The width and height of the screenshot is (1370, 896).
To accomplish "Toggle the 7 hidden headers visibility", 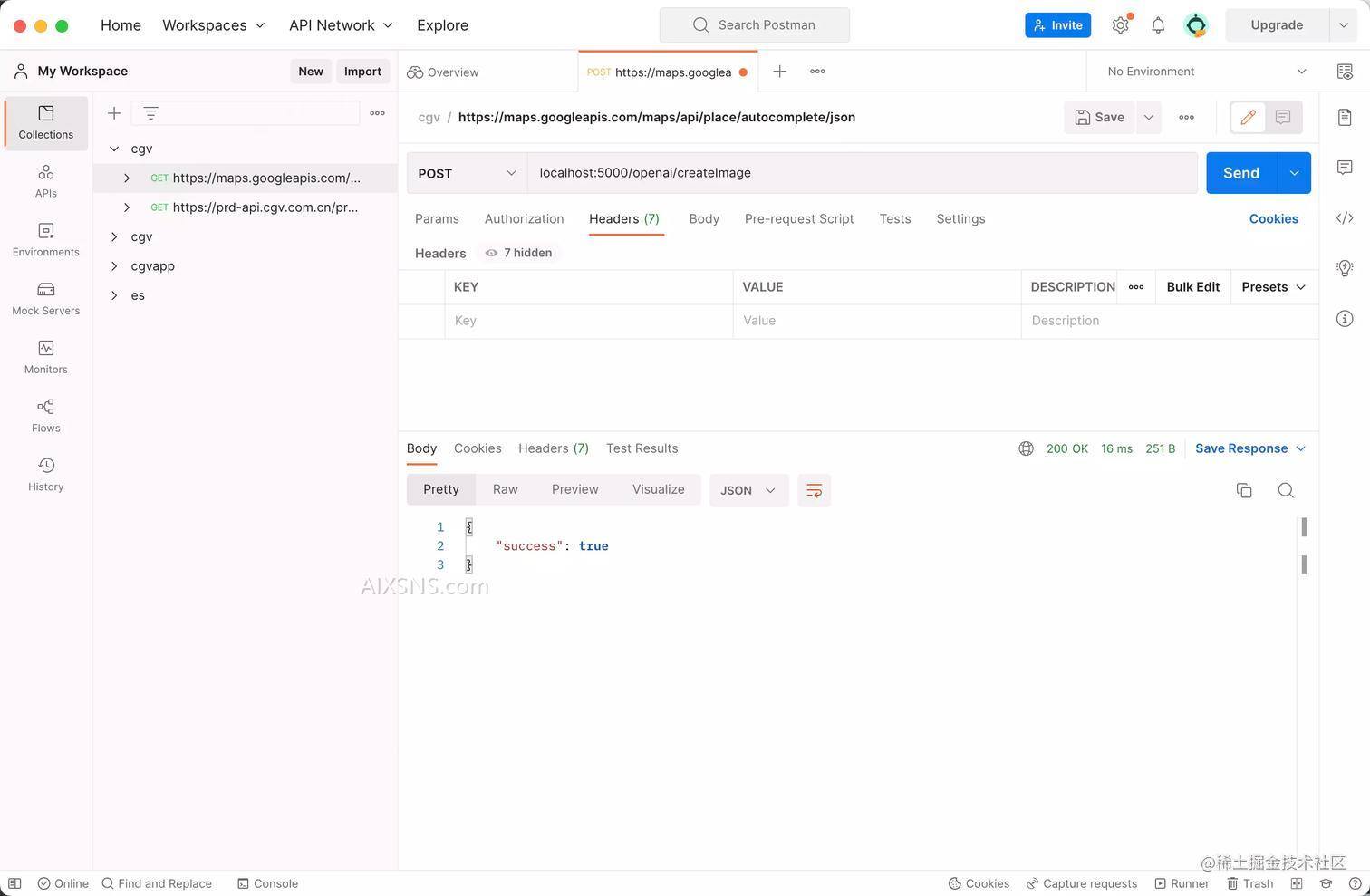I will 517,253.
